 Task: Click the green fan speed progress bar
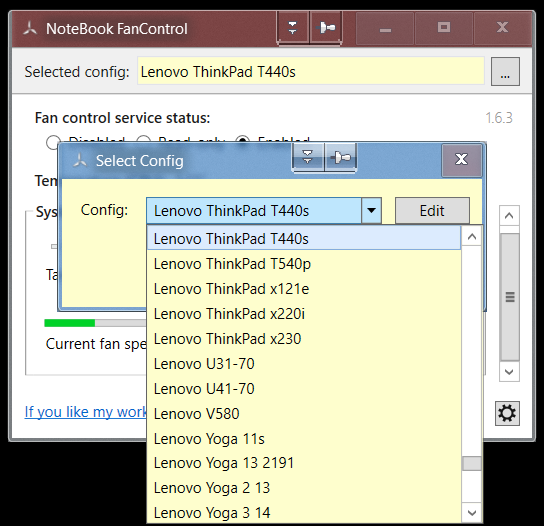click(69, 323)
